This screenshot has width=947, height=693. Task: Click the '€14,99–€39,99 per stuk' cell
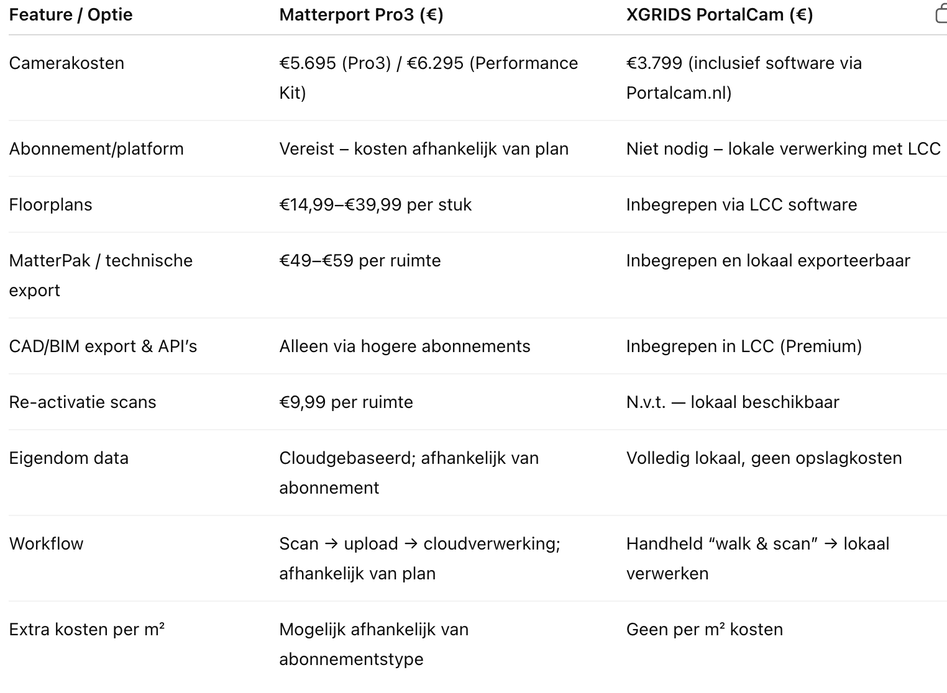(375, 205)
